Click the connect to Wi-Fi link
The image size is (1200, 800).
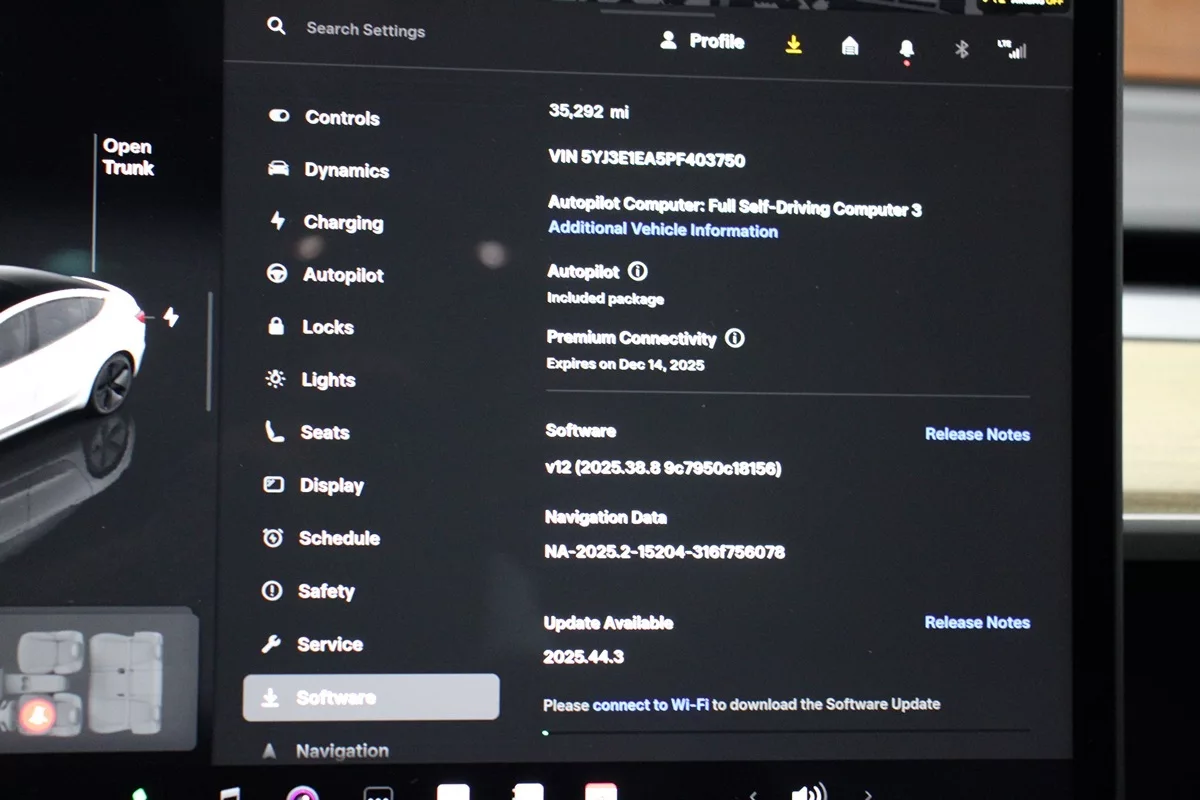coord(649,704)
